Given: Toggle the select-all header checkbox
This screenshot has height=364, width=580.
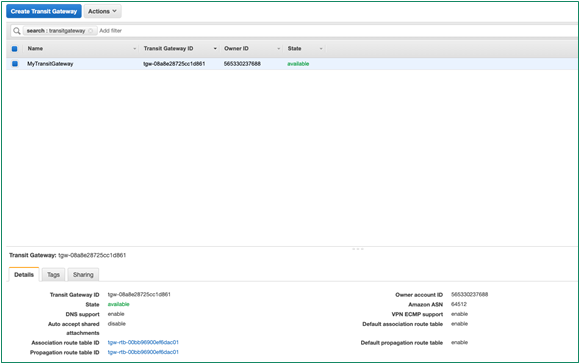Looking at the screenshot, I should [14, 48].
